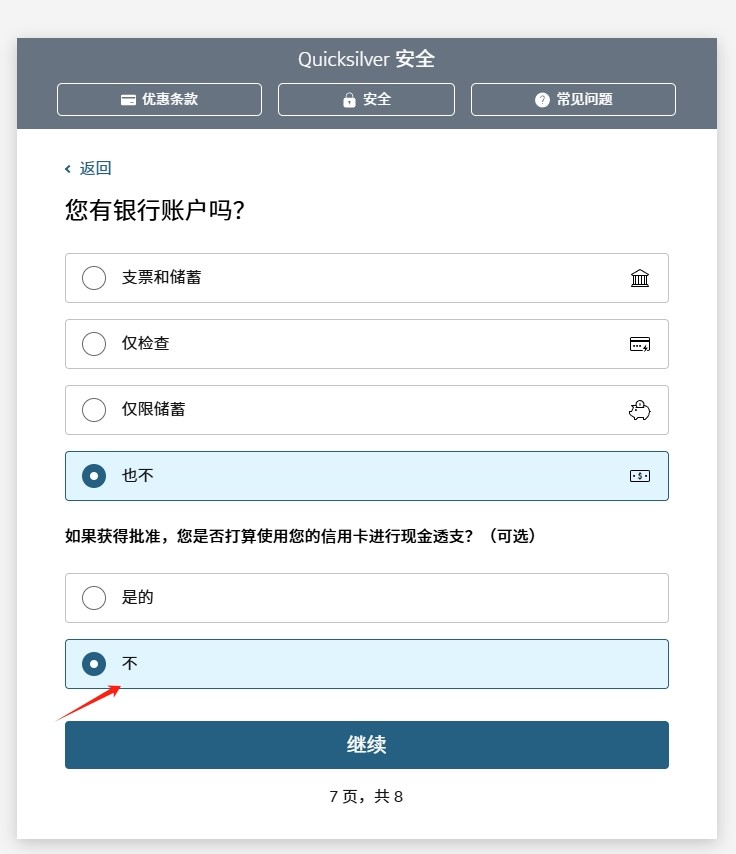Click the question mark icon in 常见问题

tap(541, 99)
